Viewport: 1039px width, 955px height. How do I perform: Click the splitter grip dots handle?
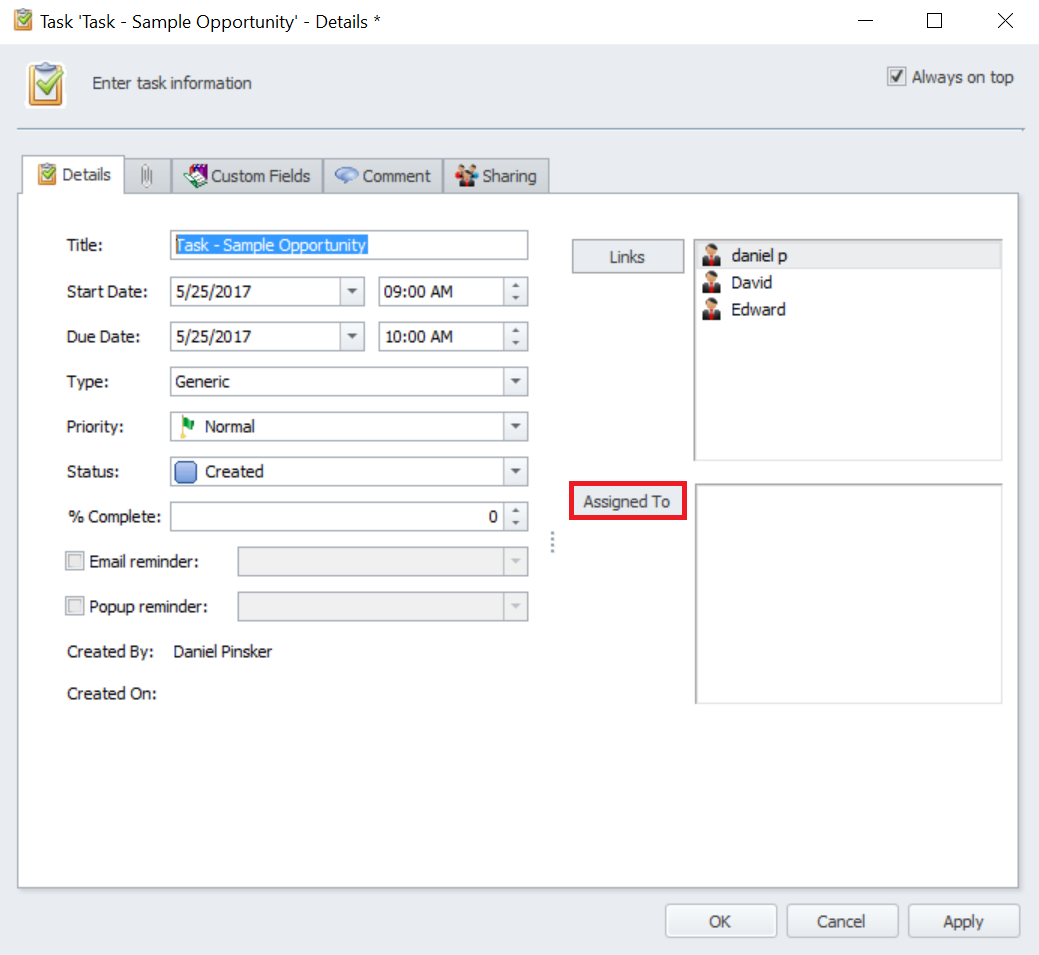coord(552,541)
